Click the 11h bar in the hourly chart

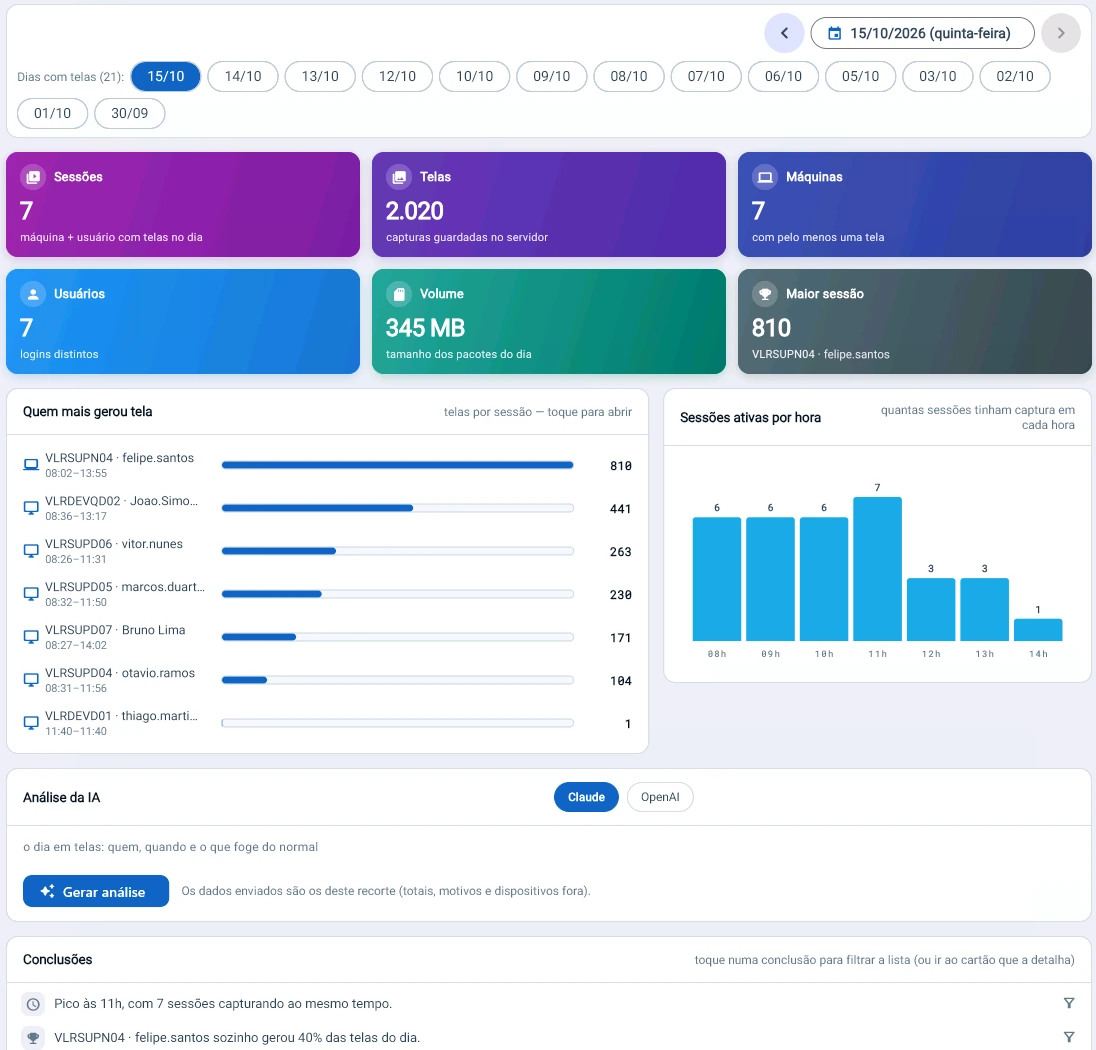click(x=877, y=569)
